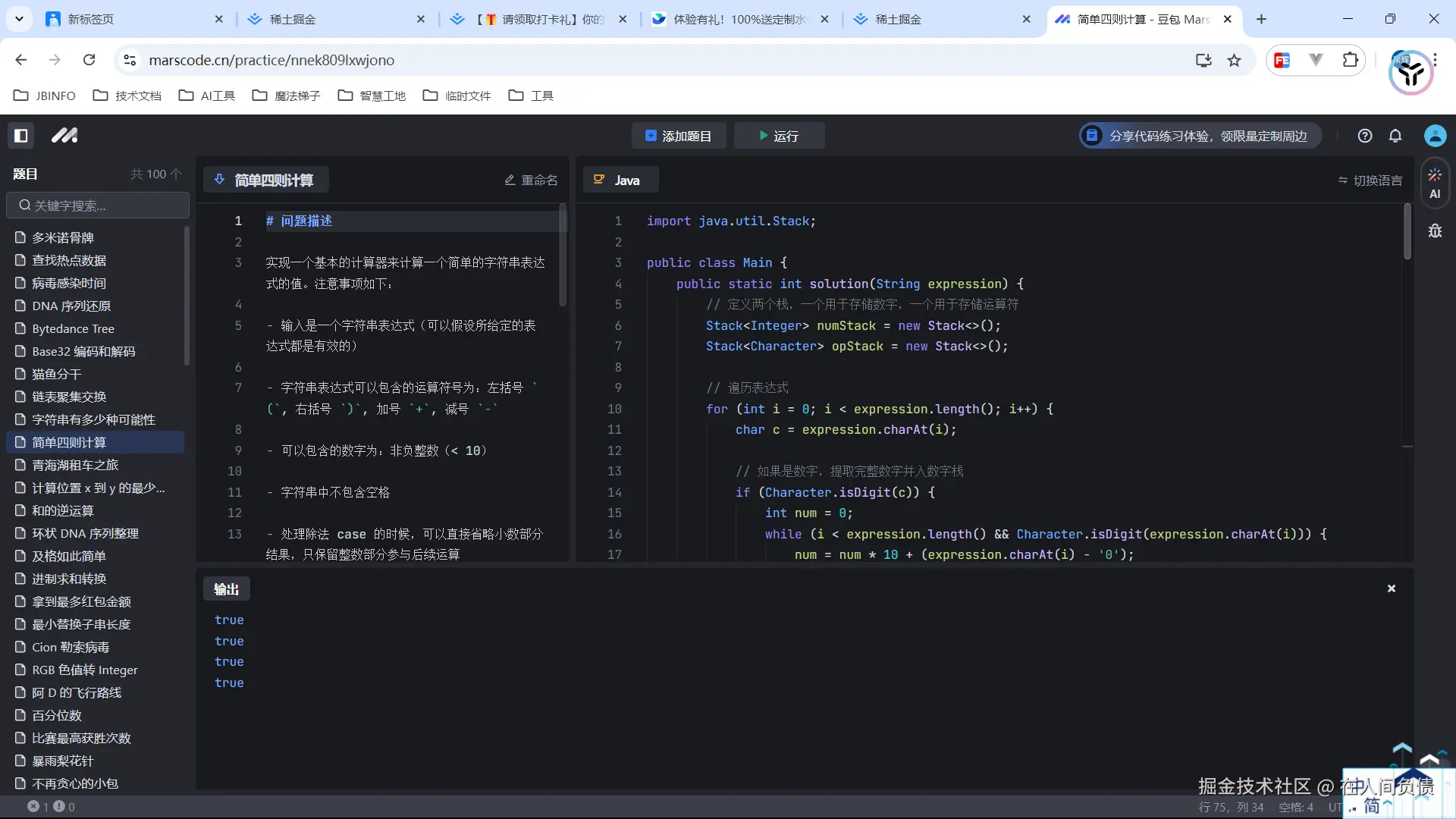
Task: Click the bookmark star in the address bar
Action: 1235,60
